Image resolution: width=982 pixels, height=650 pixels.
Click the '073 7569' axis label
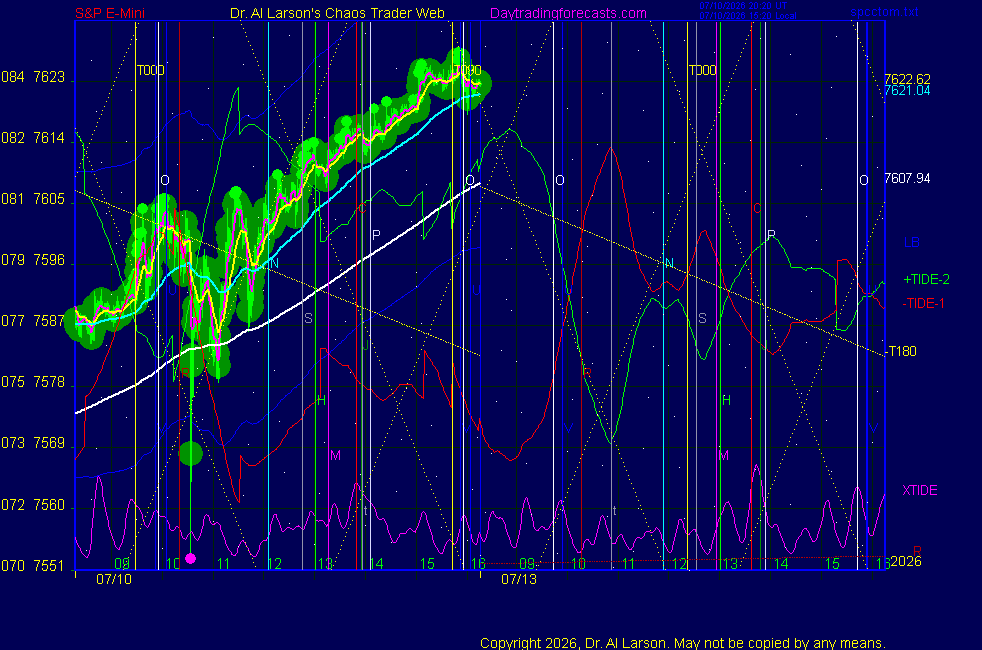point(33,443)
